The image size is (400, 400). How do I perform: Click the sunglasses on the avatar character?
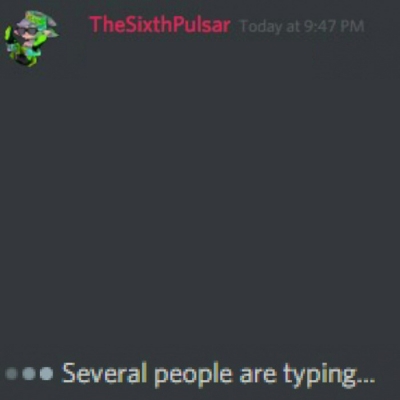click(27, 32)
